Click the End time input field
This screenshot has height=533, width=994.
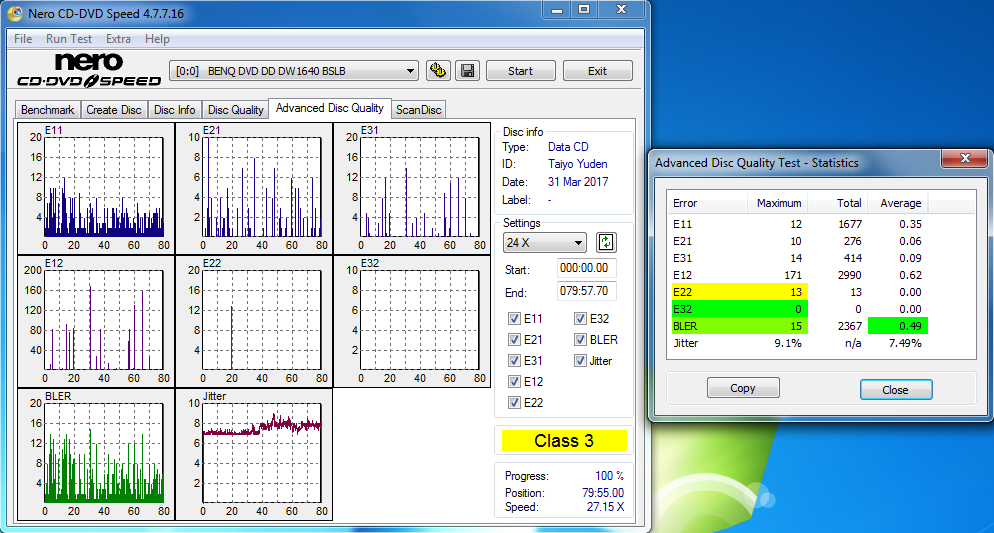587,291
